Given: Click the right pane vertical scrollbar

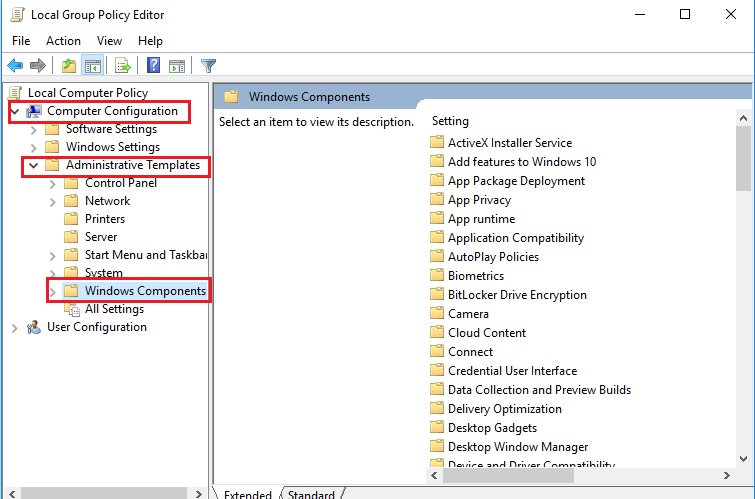Looking at the screenshot, I should point(743,300).
